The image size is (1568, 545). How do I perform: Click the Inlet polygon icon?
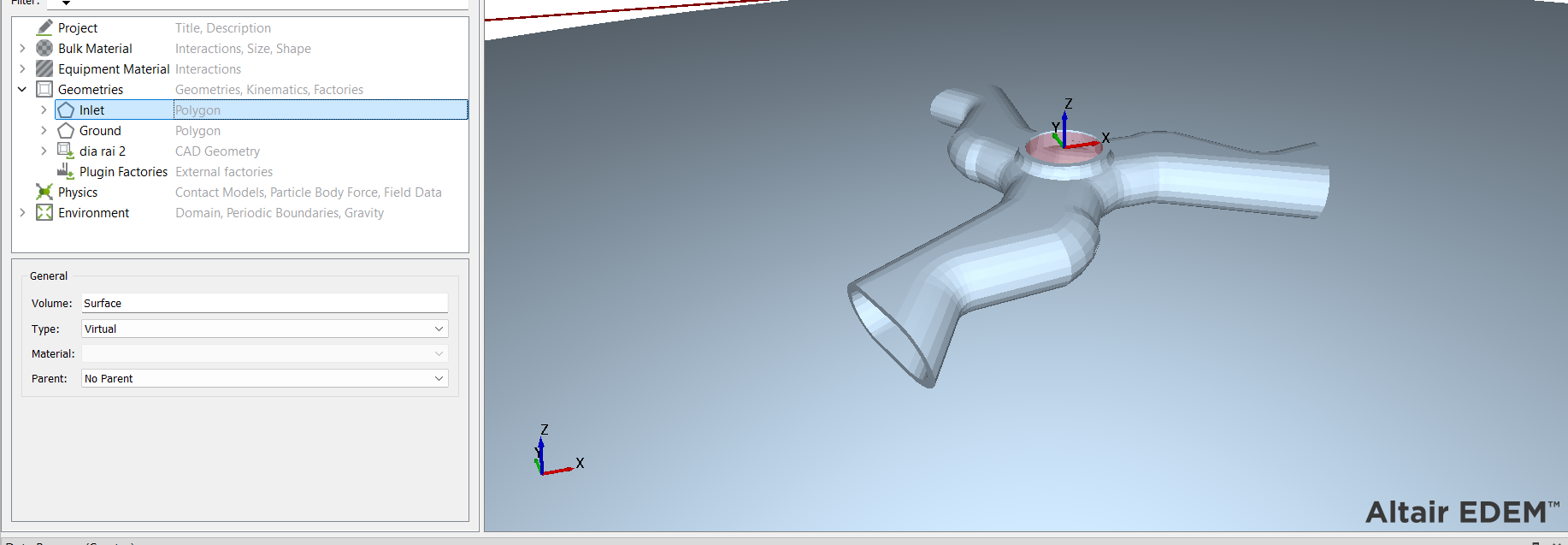coord(66,110)
